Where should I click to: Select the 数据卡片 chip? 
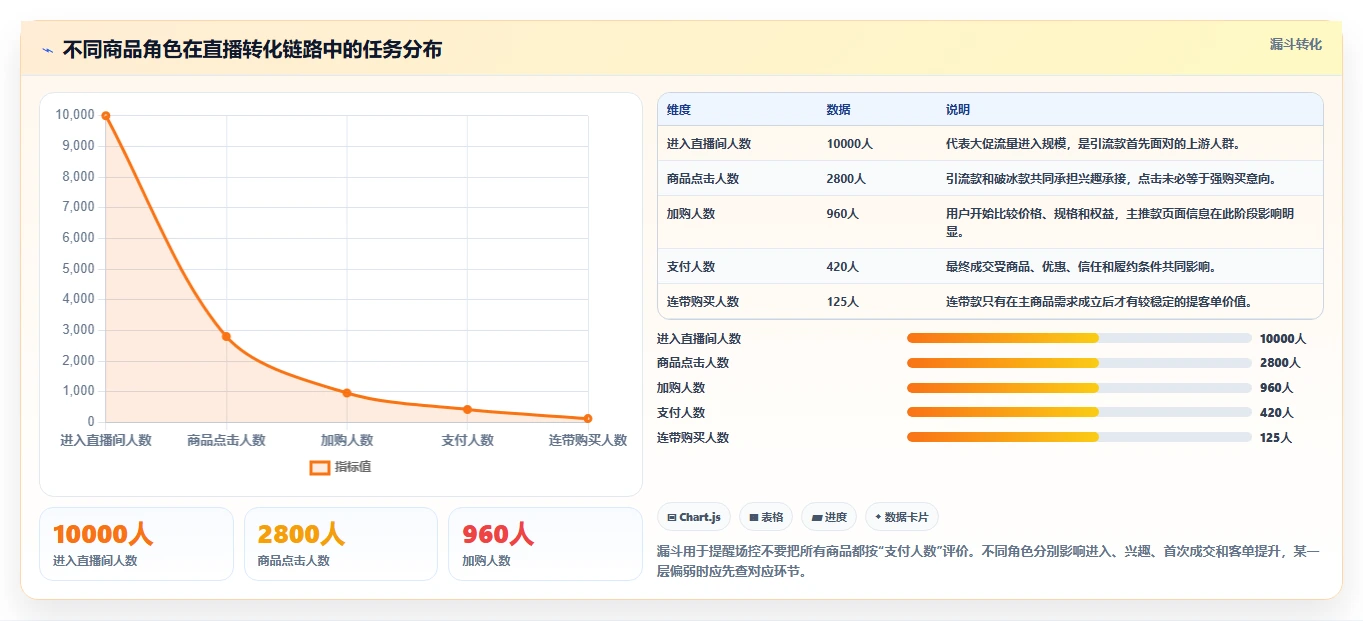pyautogui.click(x=902, y=517)
